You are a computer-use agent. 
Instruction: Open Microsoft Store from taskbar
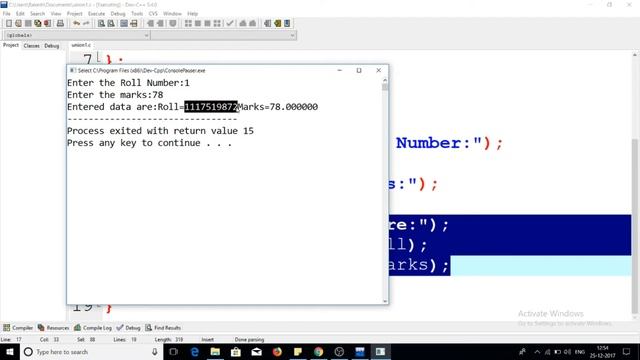(x=236, y=352)
